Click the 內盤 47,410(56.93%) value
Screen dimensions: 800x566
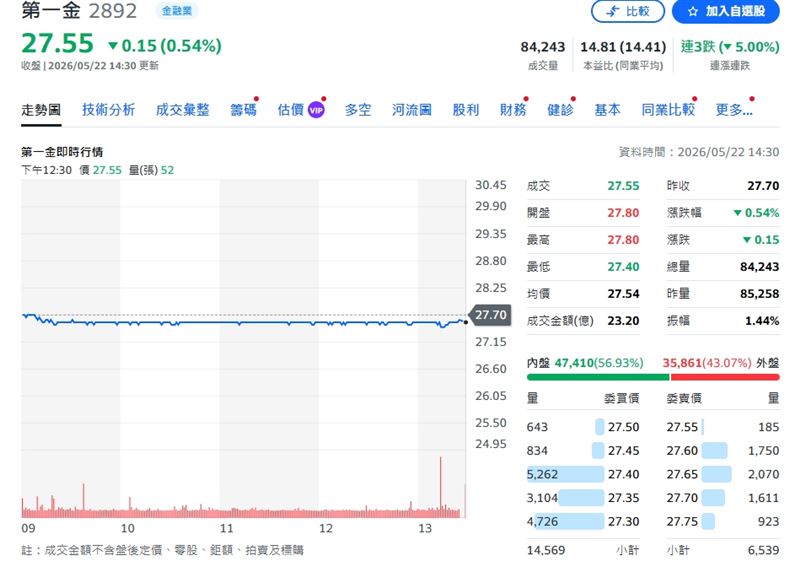(599, 363)
